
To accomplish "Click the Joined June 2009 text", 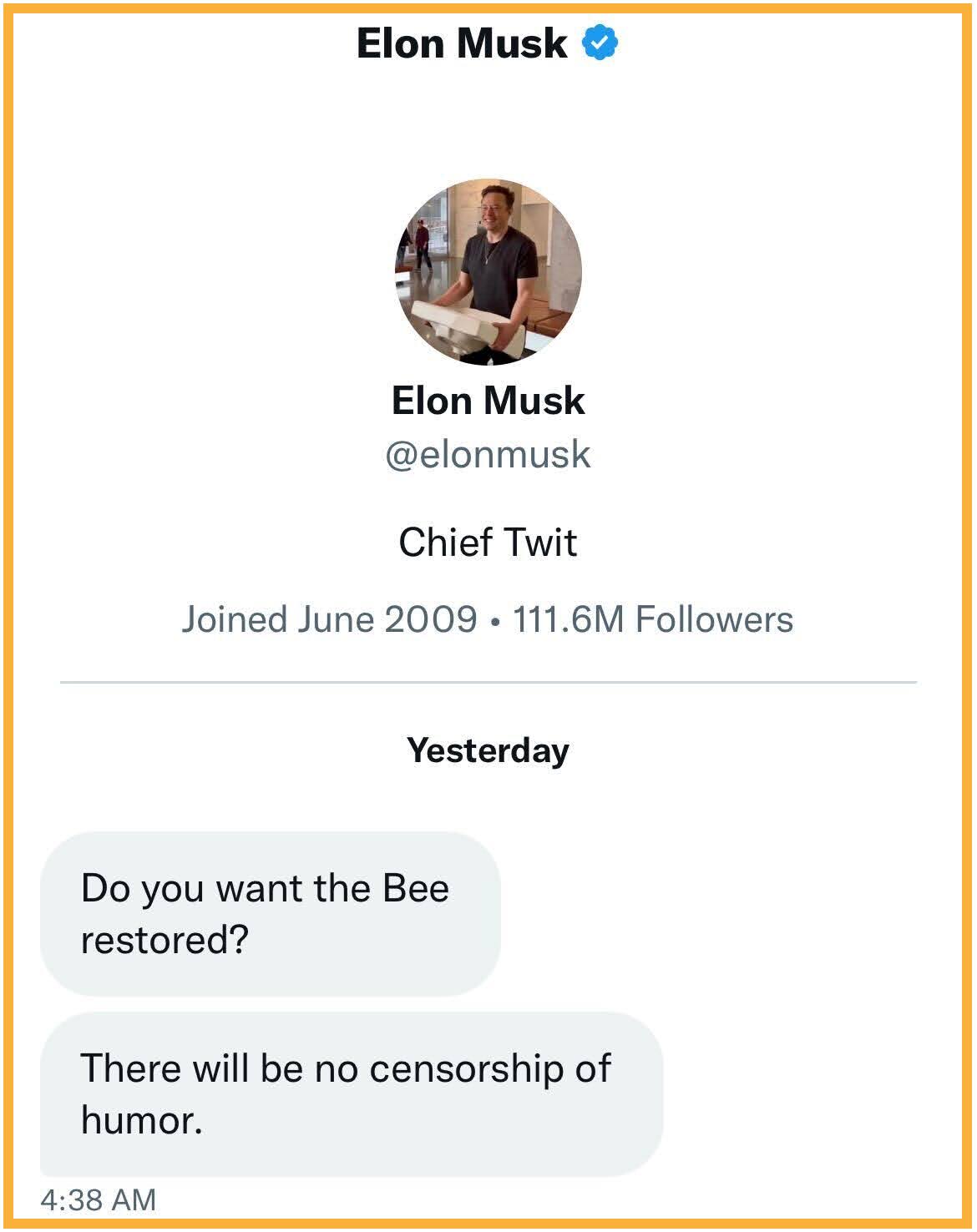I will (x=329, y=619).
